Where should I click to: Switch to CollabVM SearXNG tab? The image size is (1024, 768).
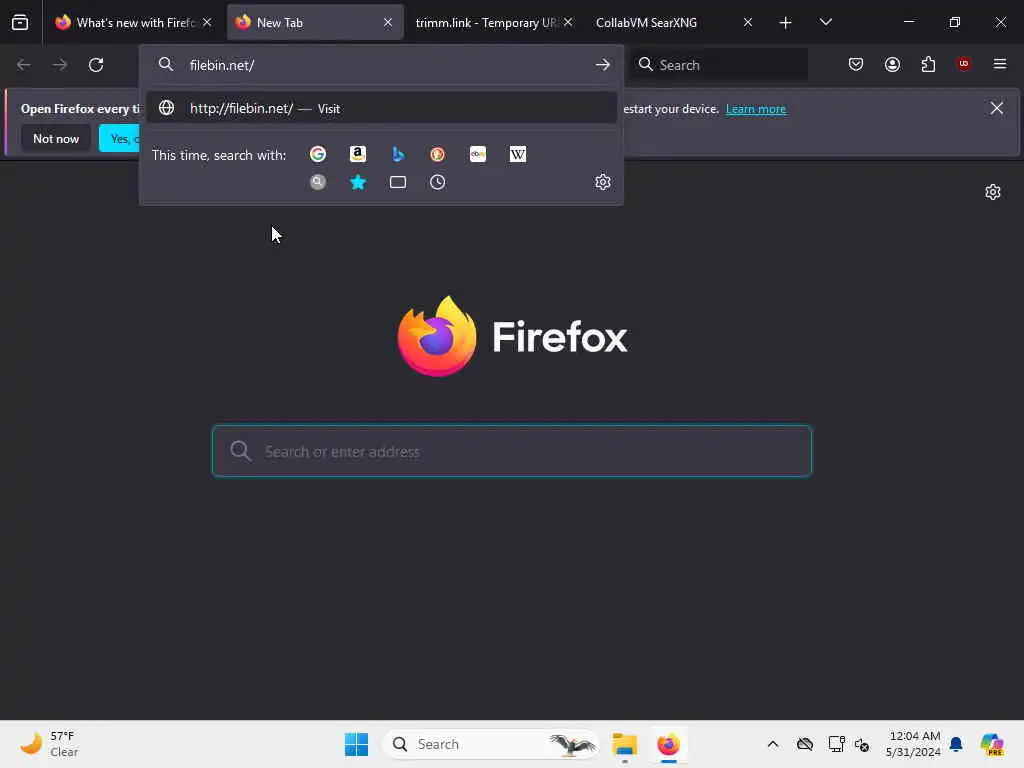[x=674, y=22]
